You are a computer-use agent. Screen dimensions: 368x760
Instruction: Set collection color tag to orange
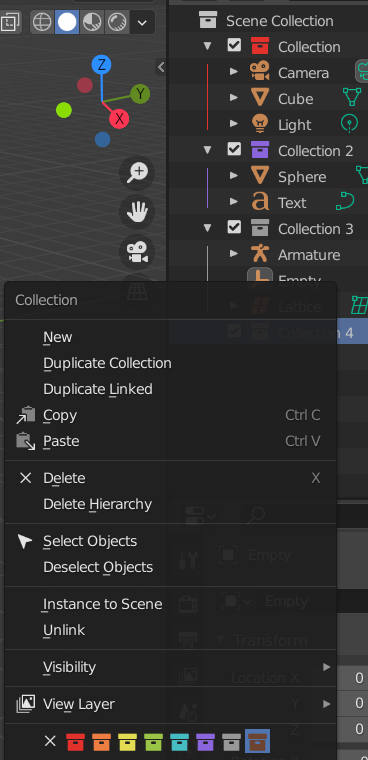click(x=101, y=742)
